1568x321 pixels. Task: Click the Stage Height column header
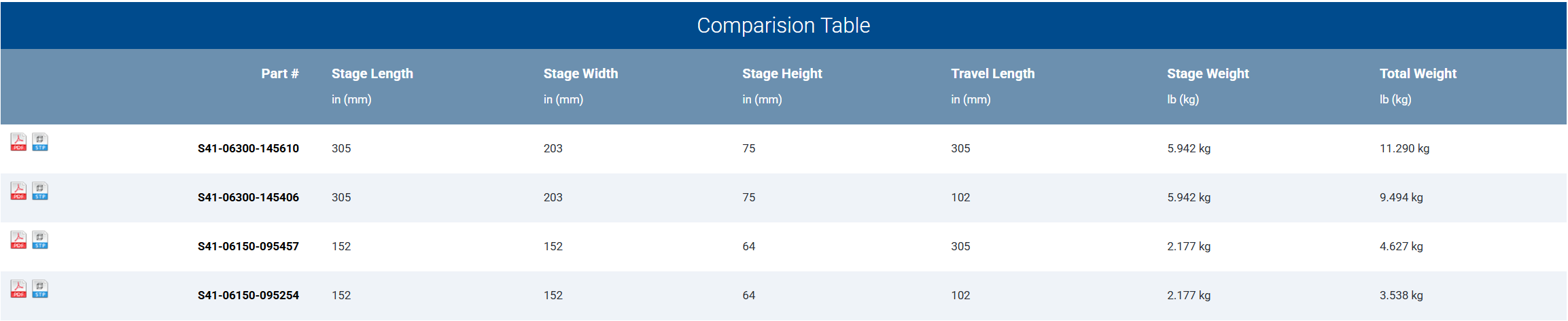click(782, 73)
